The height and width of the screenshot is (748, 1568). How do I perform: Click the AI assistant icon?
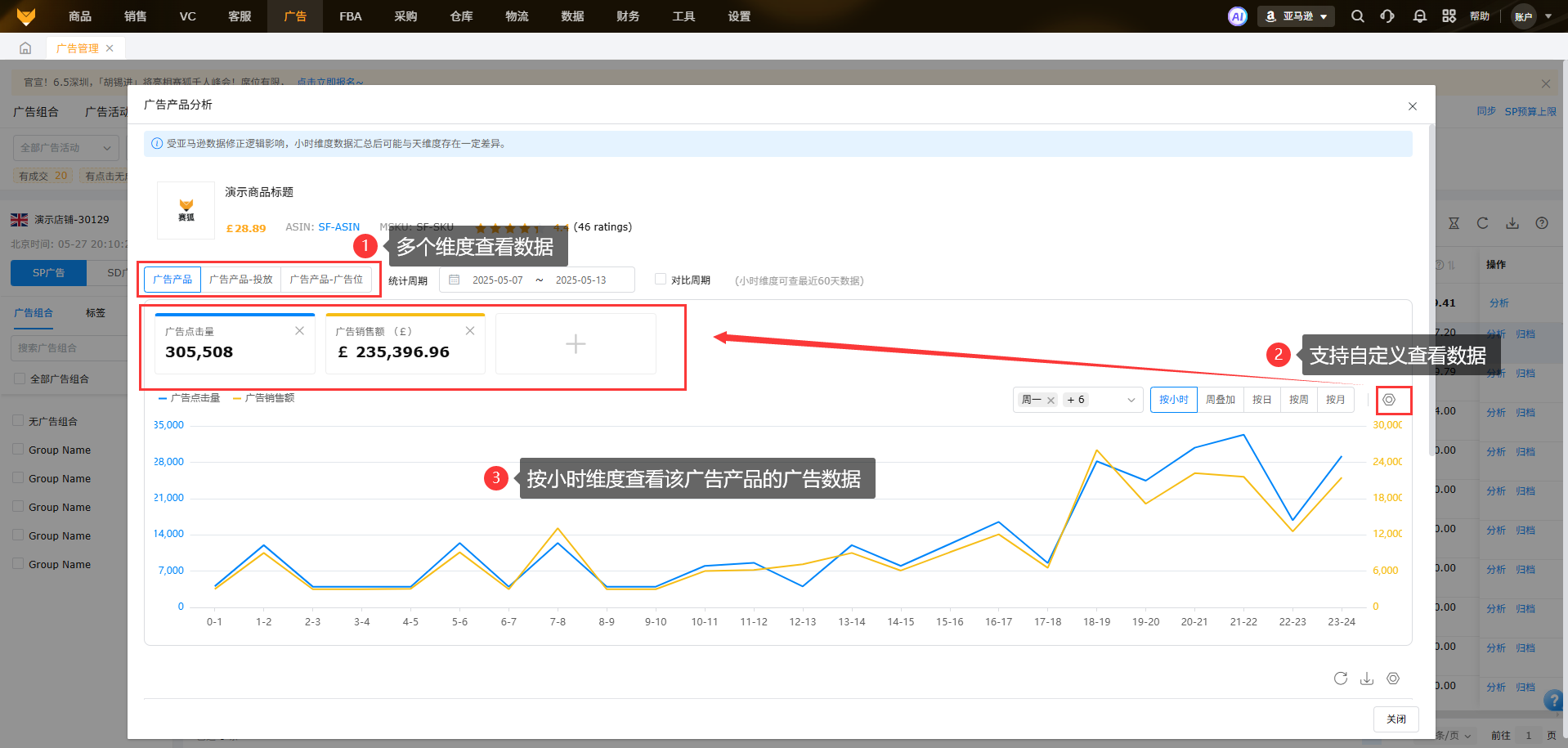tap(1238, 16)
